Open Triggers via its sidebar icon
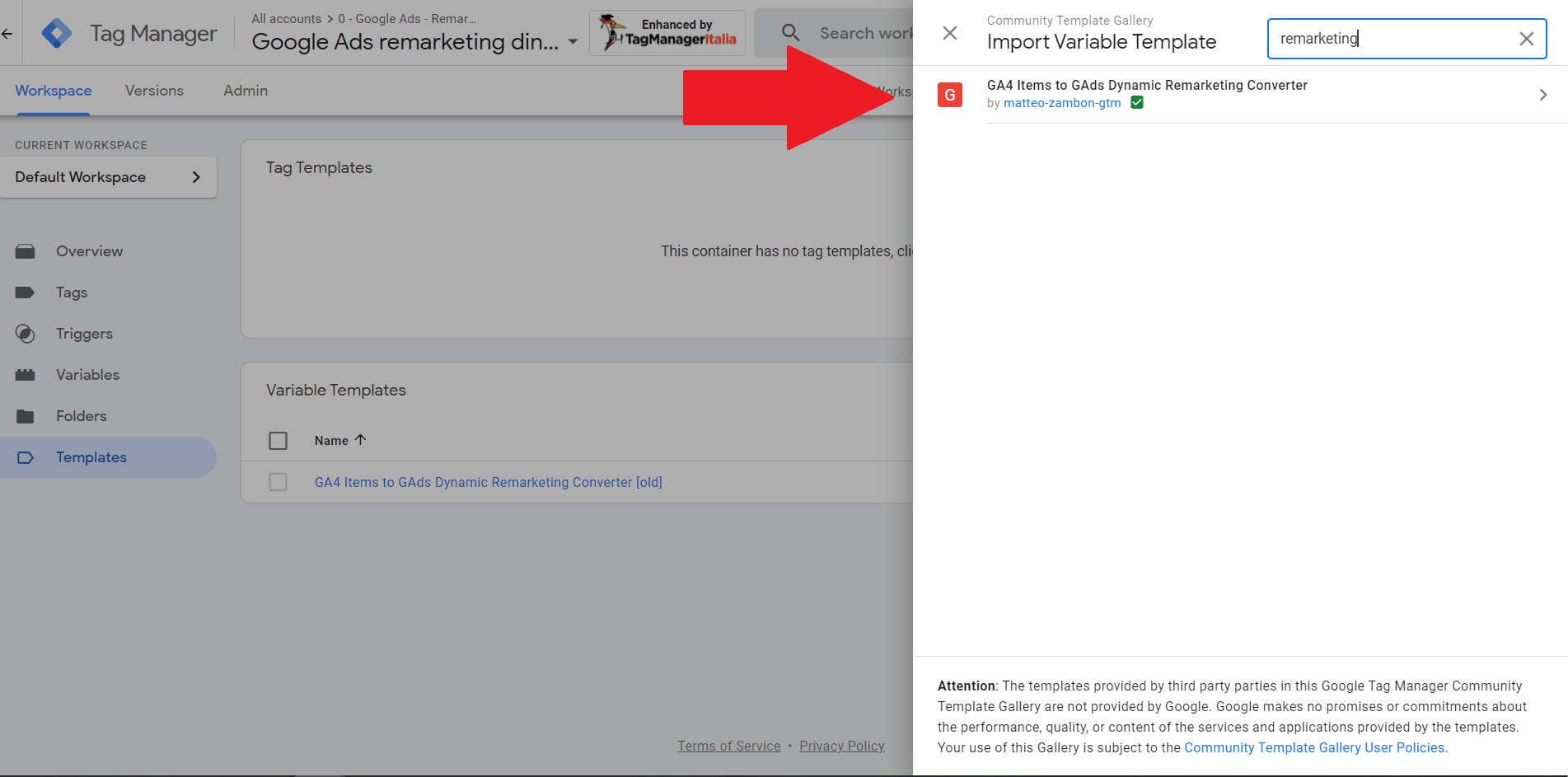The height and width of the screenshot is (777, 1568). [26, 334]
